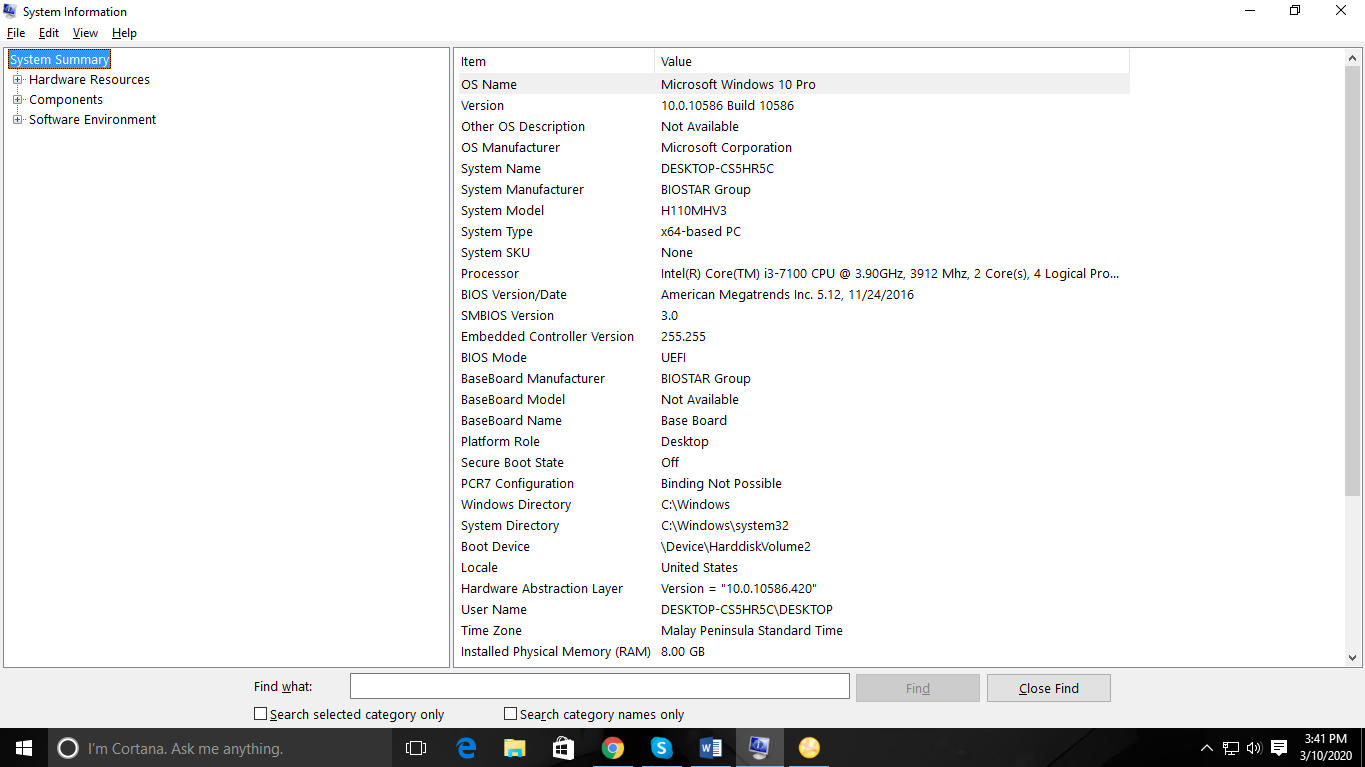Click the Close Find button
Screen dimensions: 1365x767
pos(1048,688)
